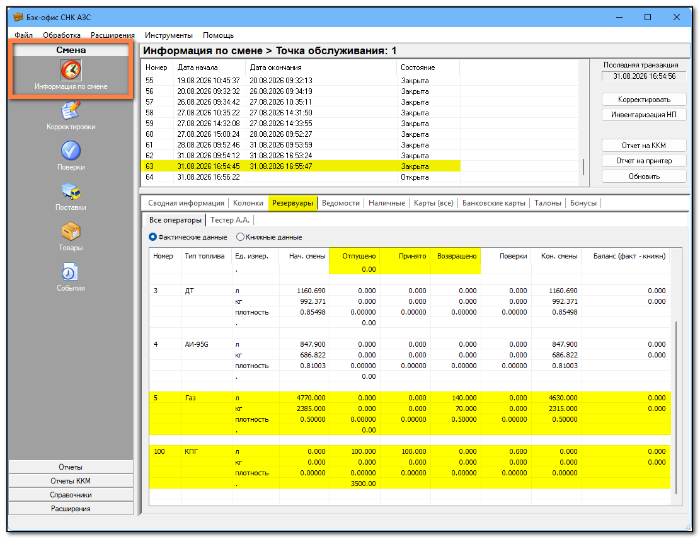Screen dimensions: 700x539
Task: Expand the Расширения sidebar section
Action: tap(71, 509)
